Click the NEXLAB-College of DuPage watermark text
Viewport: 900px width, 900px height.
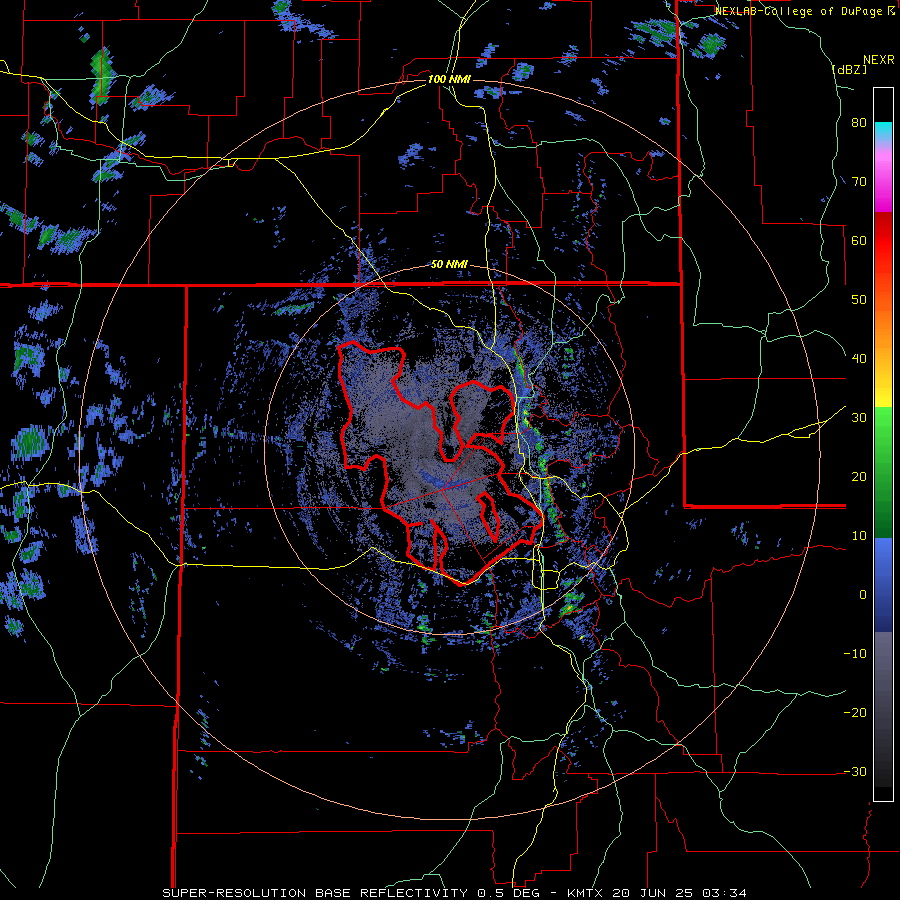click(804, 11)
